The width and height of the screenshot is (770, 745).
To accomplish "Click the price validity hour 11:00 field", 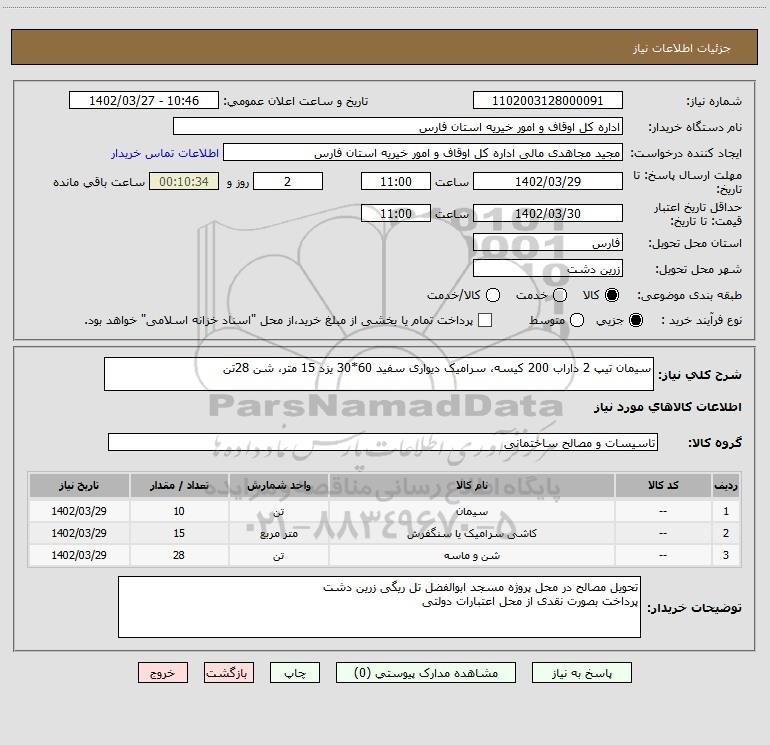I will (396, 213).
